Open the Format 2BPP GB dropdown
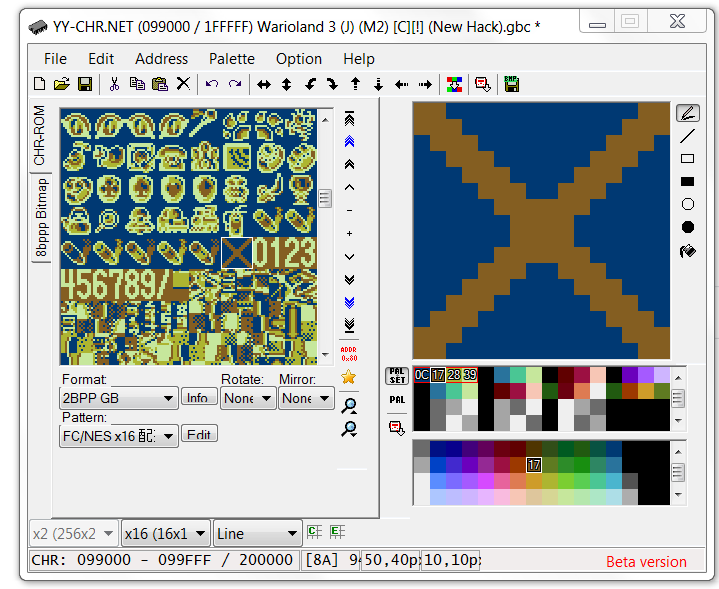Screen dimensions: 719x589 click(x=119, y=398)
